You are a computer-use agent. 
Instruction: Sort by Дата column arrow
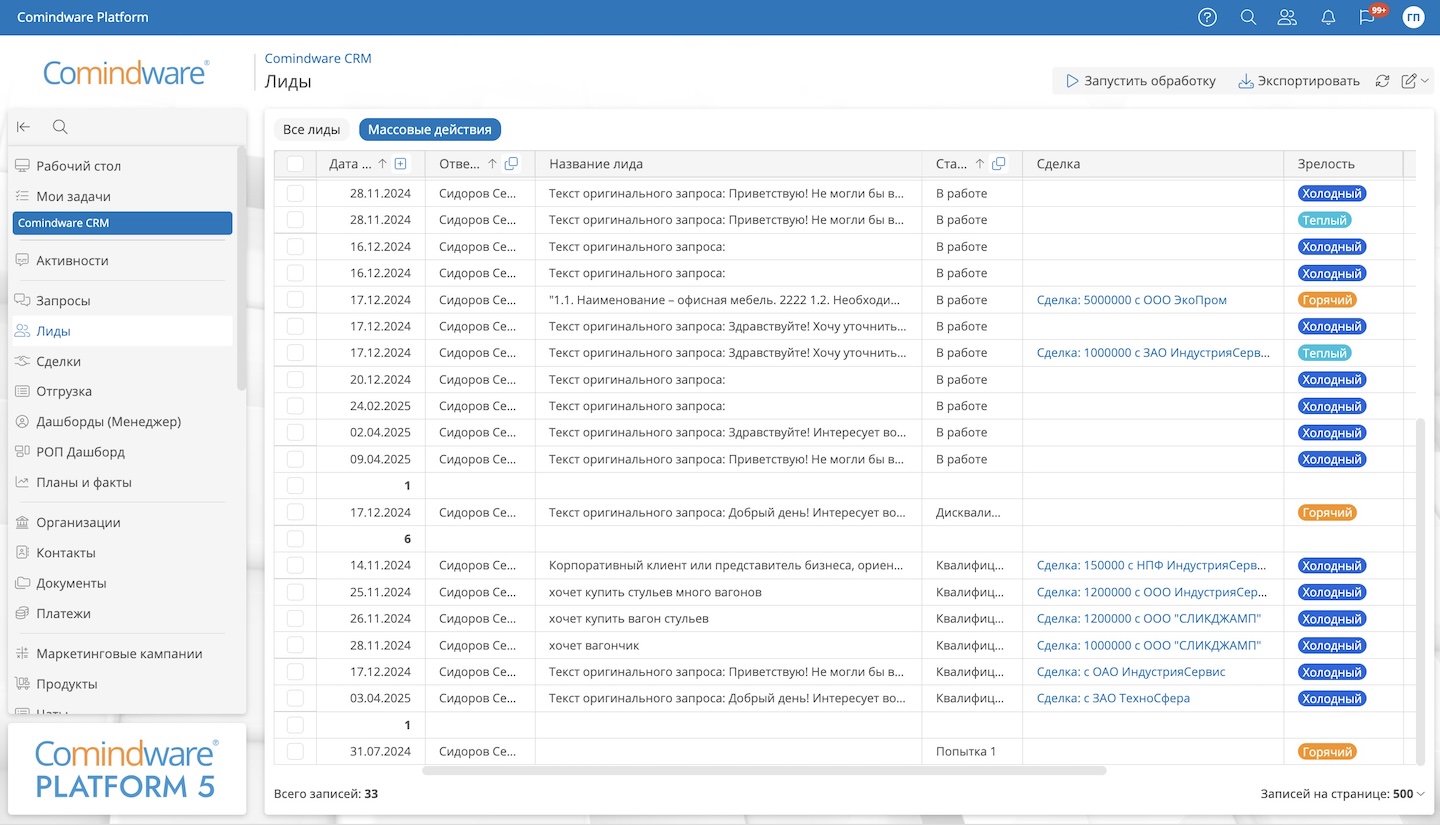[x=382, y=164]
